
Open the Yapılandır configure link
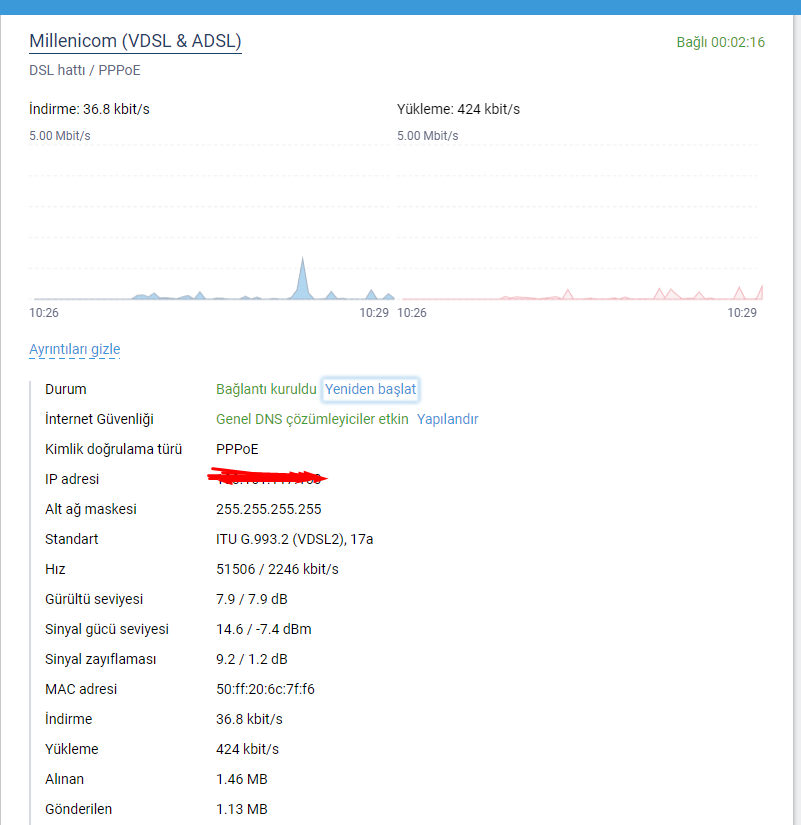coord(447,419)
